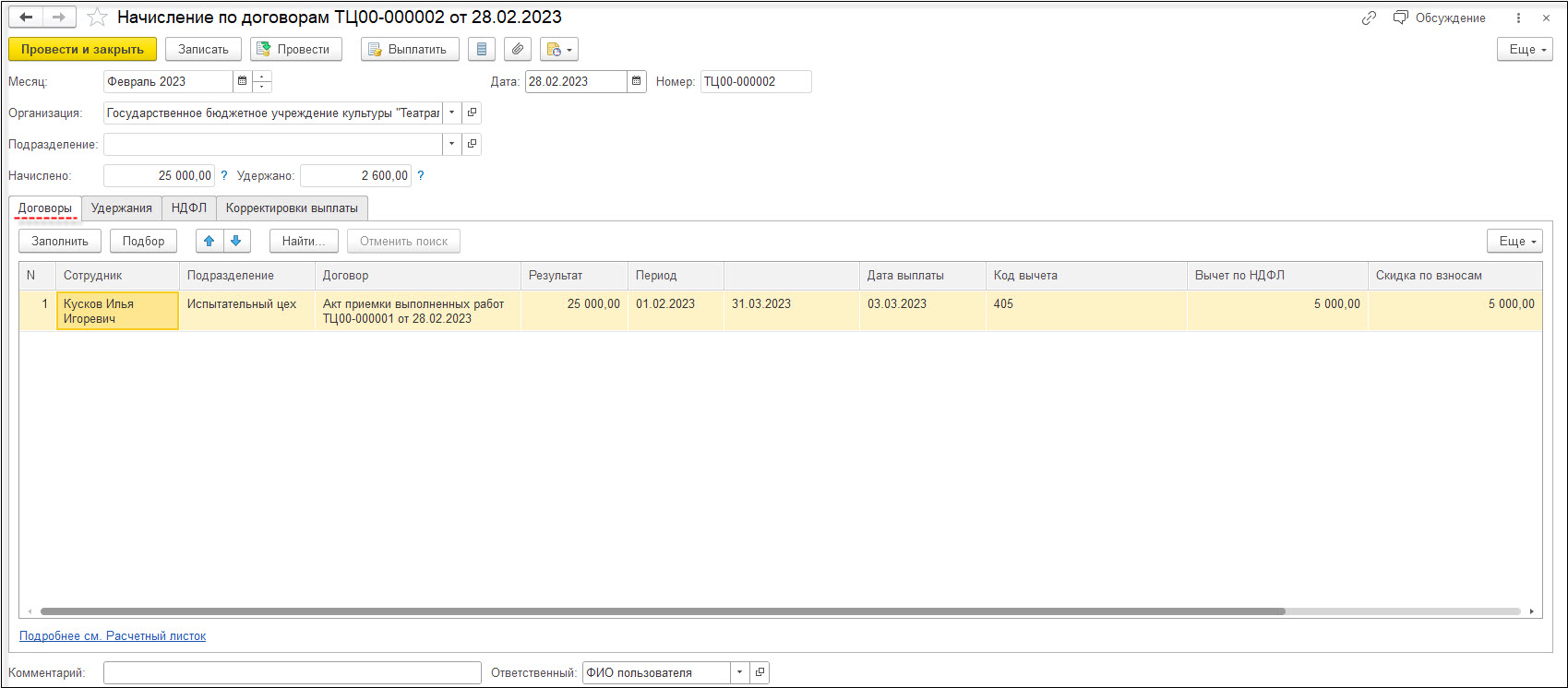Screen dimensions: 1568x688
Task: Click Комментарий input field
Action: 293,673
